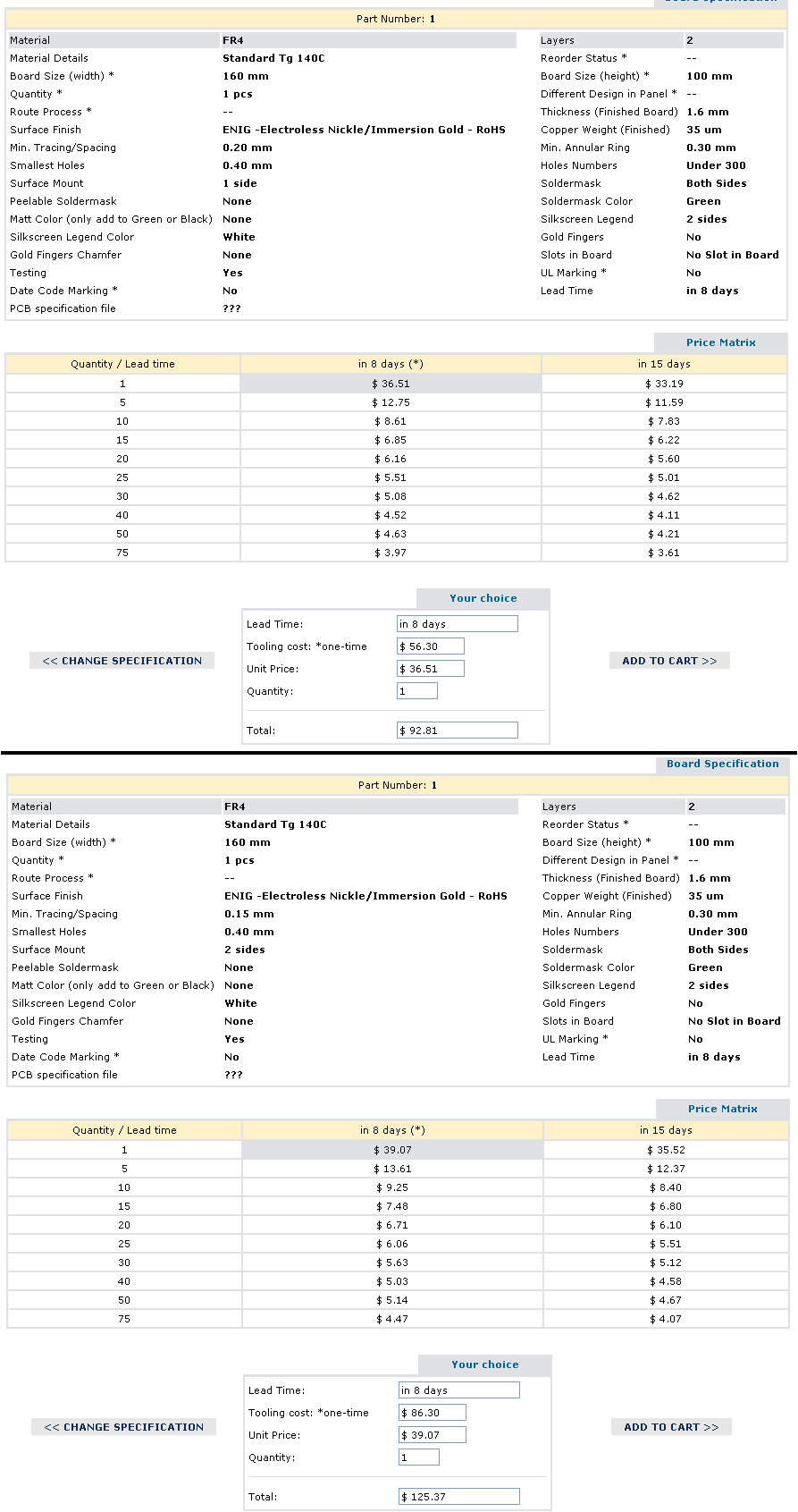
Task: Select the $ 4.58 price cell
Action: click(666, 1281)
